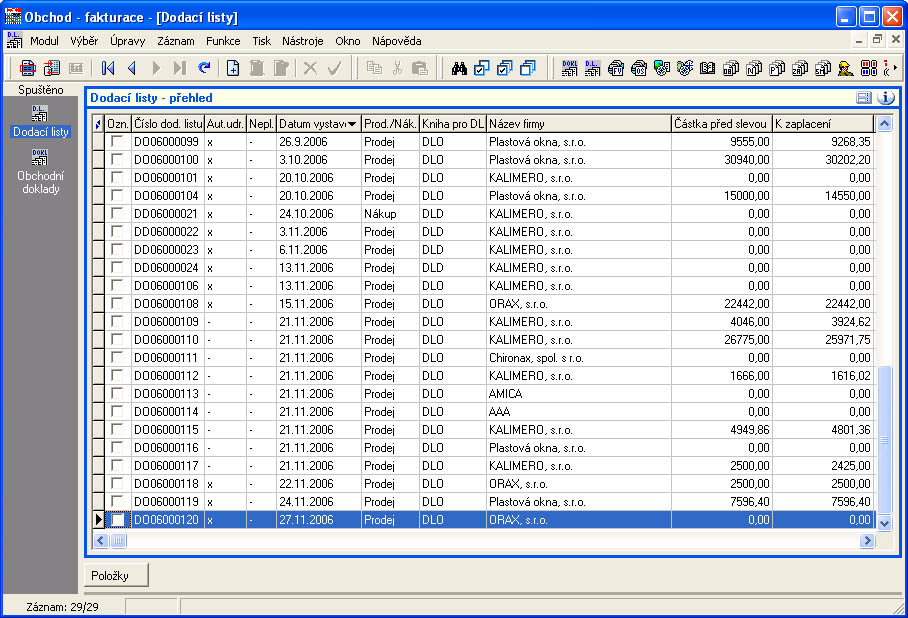Mark the row DO06000108 checkbox
The height and width of the screenshot is (618, 908).
click(117, 304)
